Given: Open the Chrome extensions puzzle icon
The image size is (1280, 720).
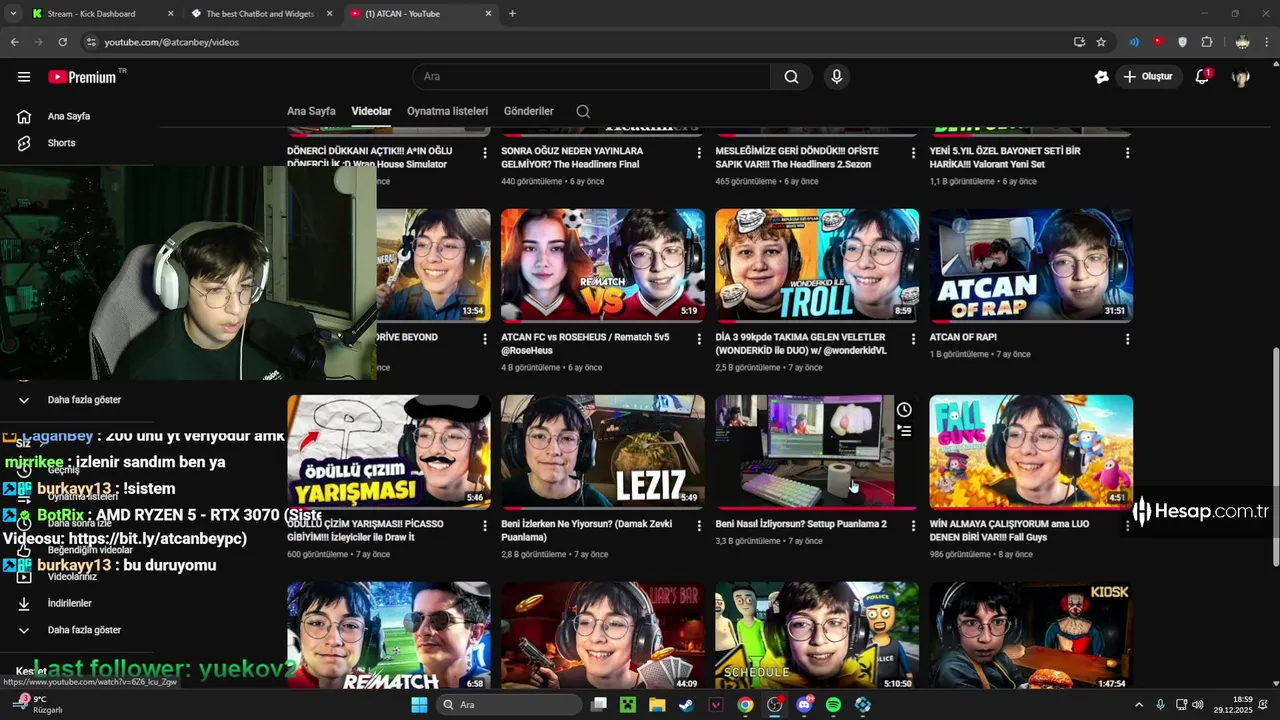Looking at the screenshot, I should coord(1207,42).
